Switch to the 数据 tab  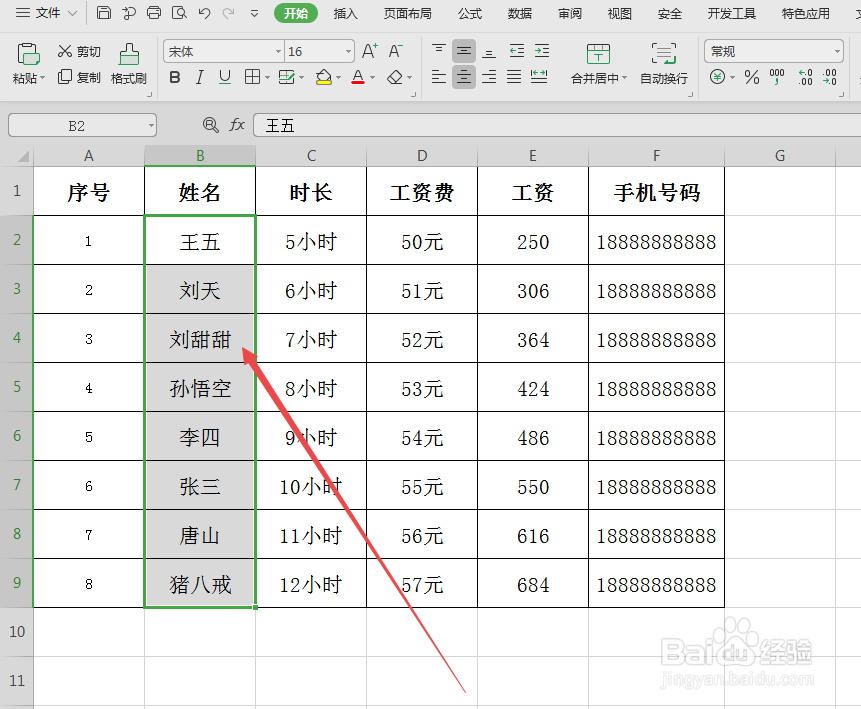519,13
